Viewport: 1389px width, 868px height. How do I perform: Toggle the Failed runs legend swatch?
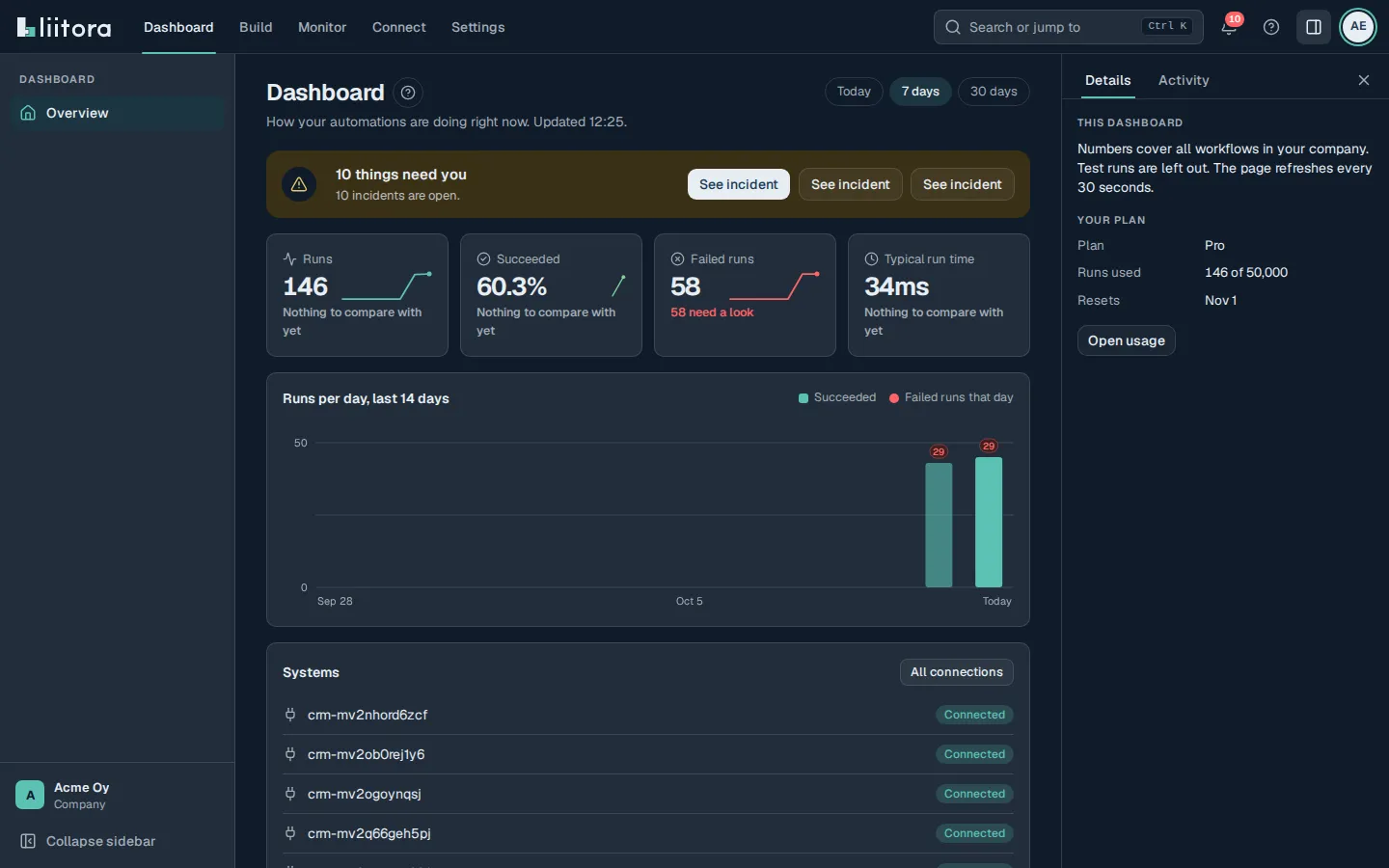pyautogui.click(x=894, y=398)
